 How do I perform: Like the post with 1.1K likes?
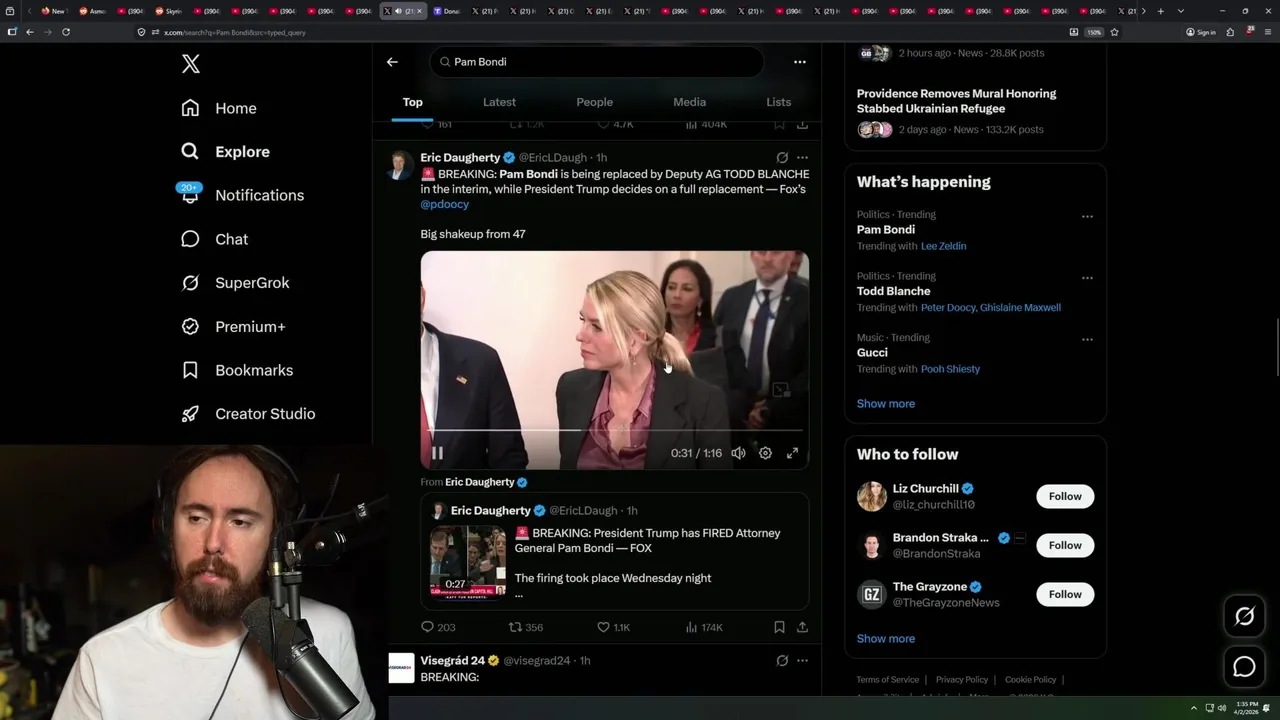coord(613,627)
